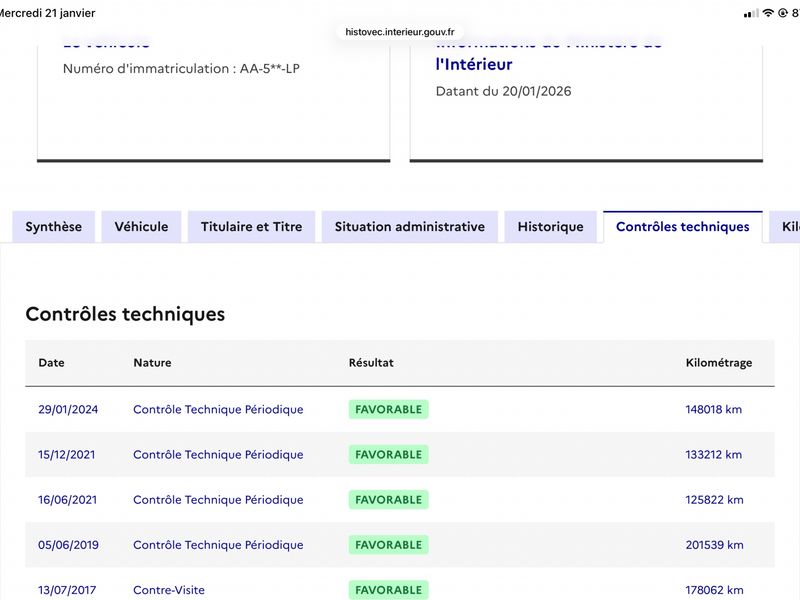Screen dimensions: 800x600
Task: Tap the histovec.interieur.gouv.fr address bar
Action: (400, 31)
